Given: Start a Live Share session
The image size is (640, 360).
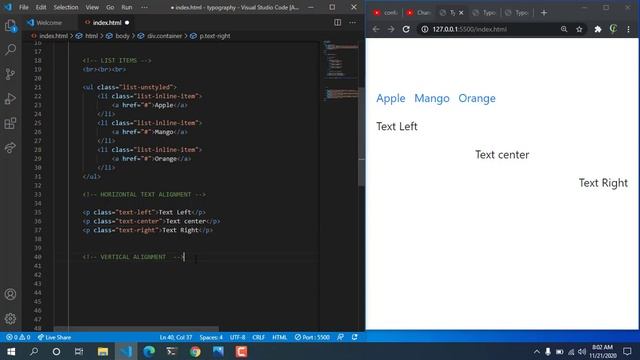Looking at the screenshot, I should point(54,337).
